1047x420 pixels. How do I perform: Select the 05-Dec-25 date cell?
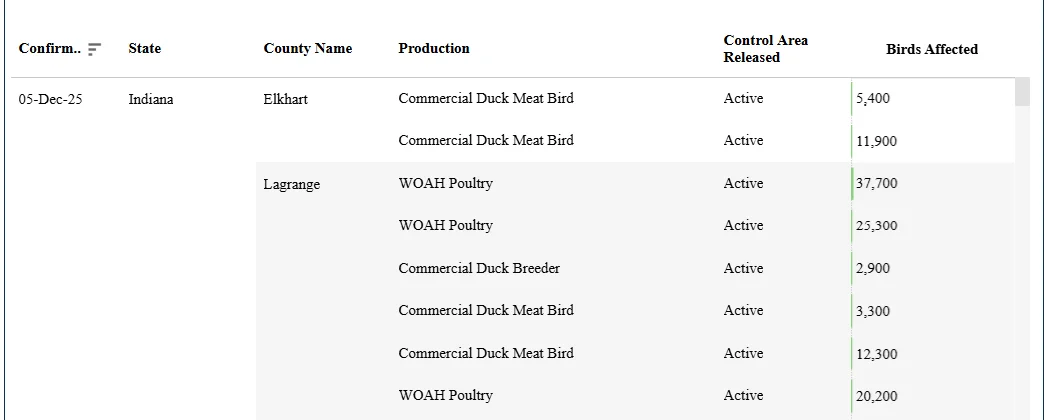[51, 99]
